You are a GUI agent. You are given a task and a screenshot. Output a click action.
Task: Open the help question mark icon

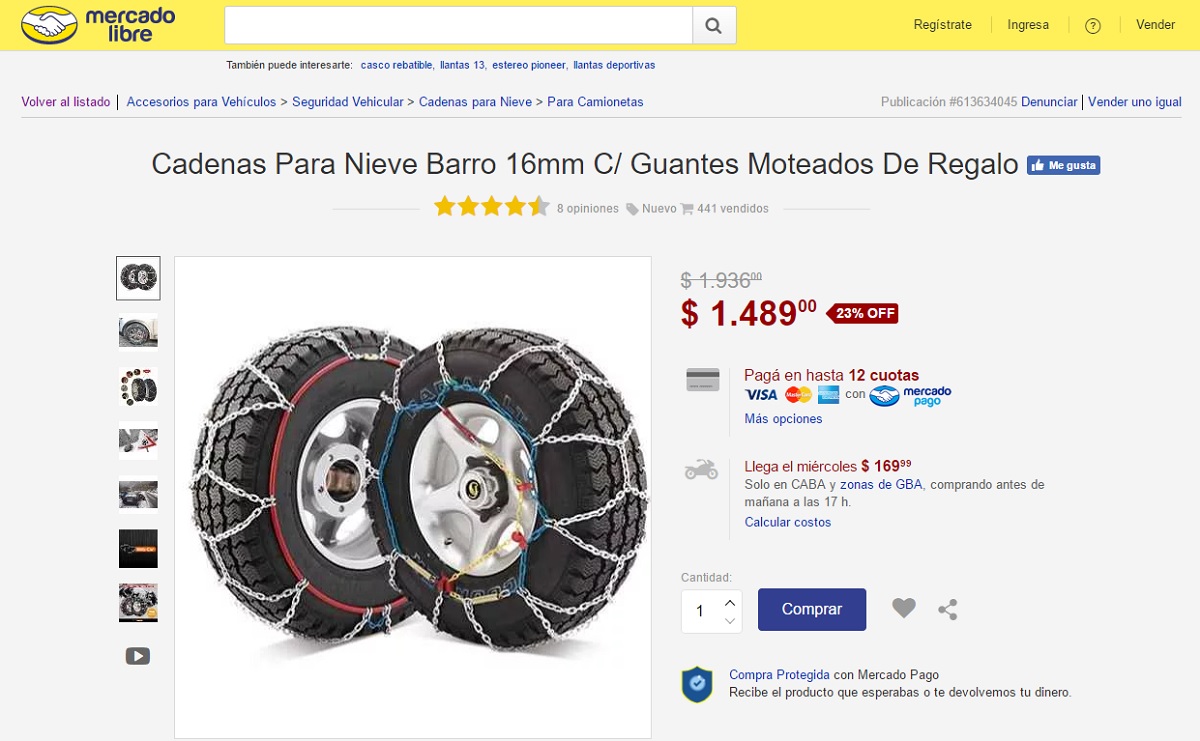tap(1092, 26)
